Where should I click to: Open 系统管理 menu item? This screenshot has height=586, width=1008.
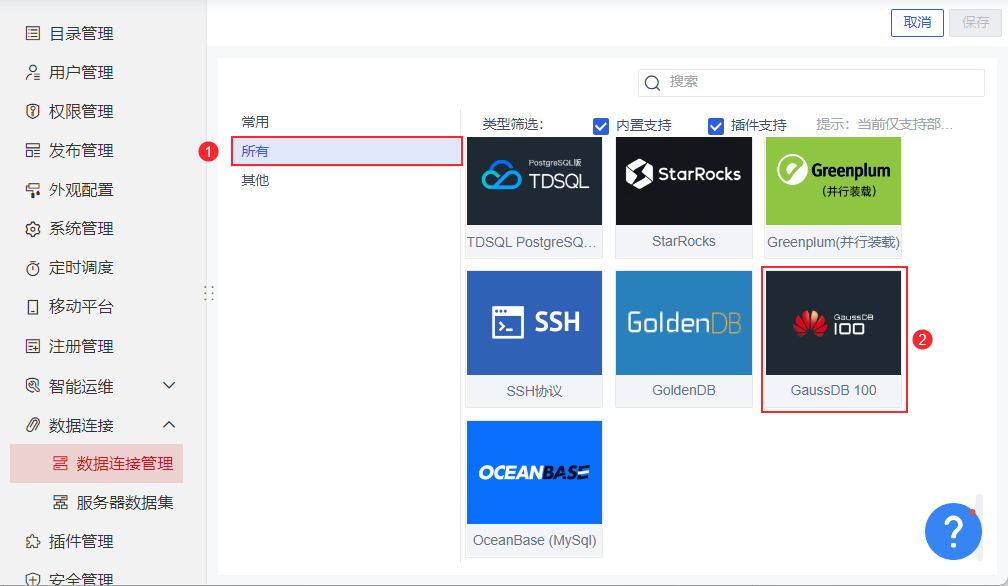[x=81, y=229]
